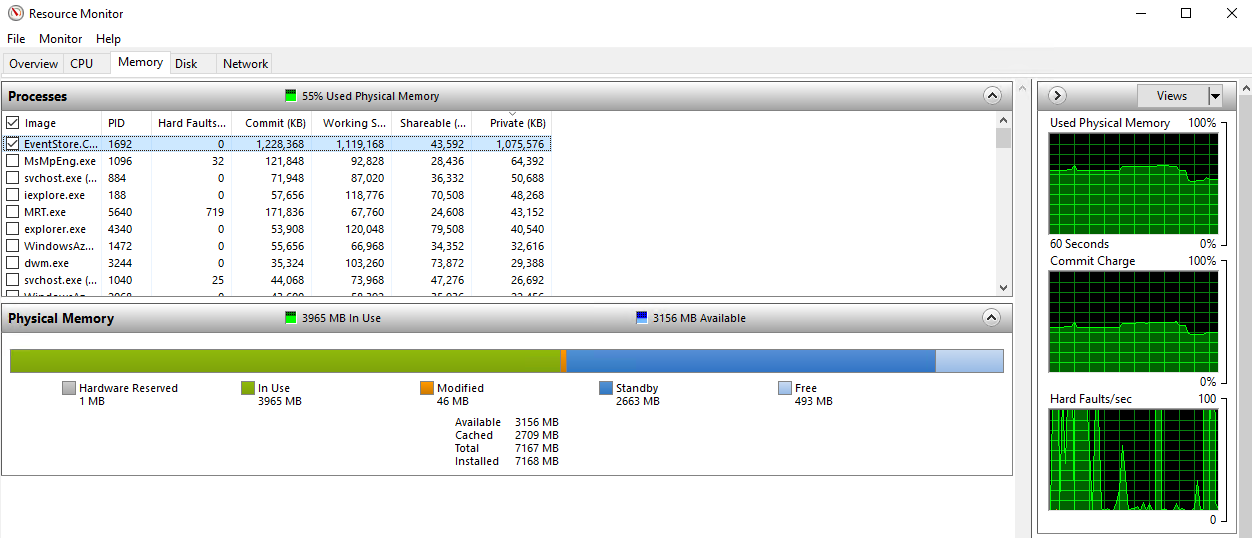
Task: Switch to the Network tab
Action: [x=245, y=63]
